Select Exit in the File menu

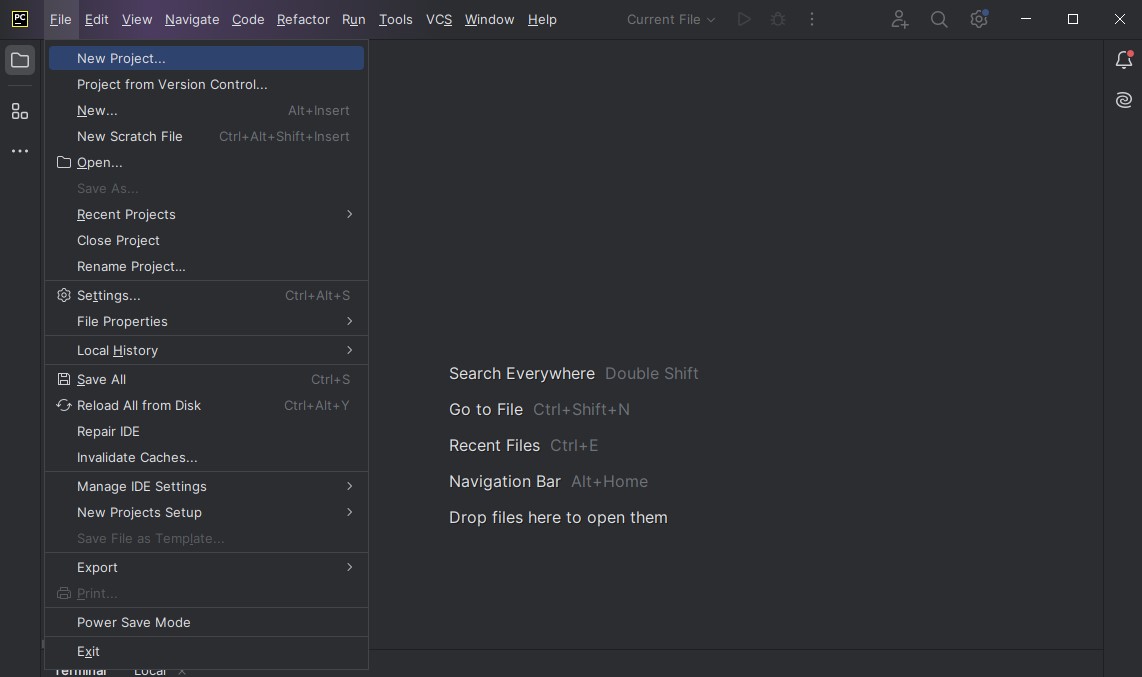tap(88, 651)
